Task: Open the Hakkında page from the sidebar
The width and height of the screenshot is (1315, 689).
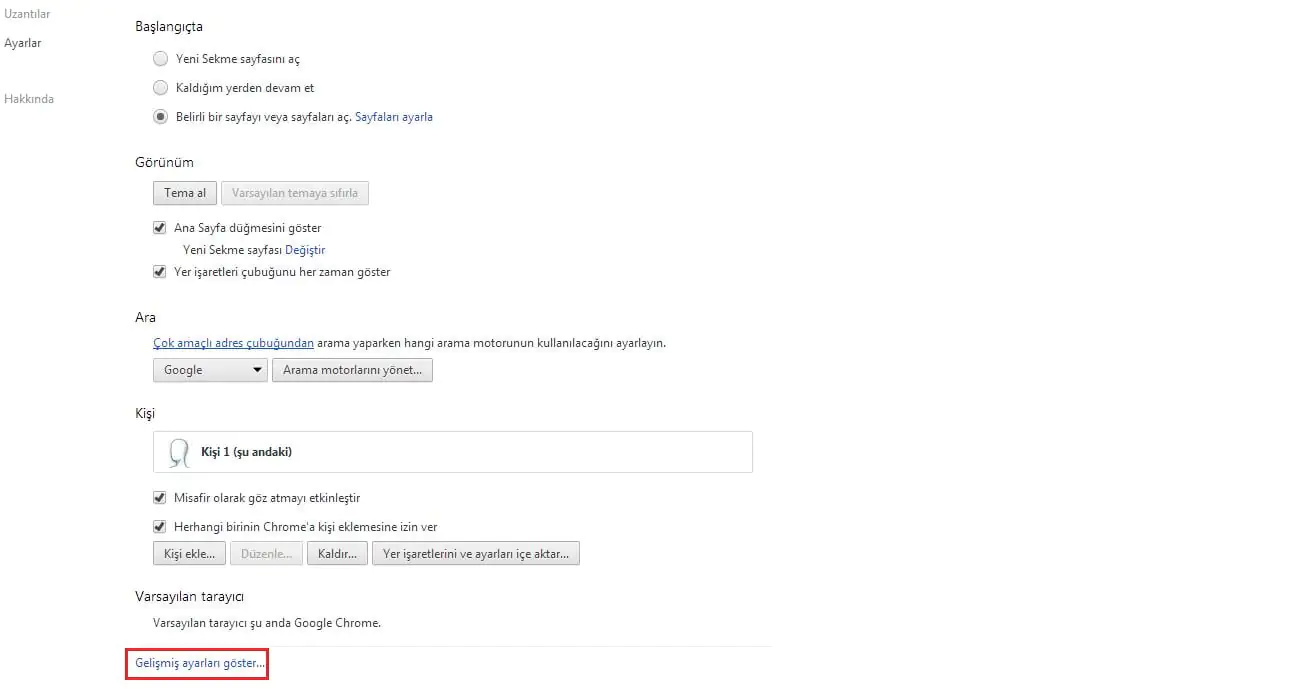Action: click(29, 98)
